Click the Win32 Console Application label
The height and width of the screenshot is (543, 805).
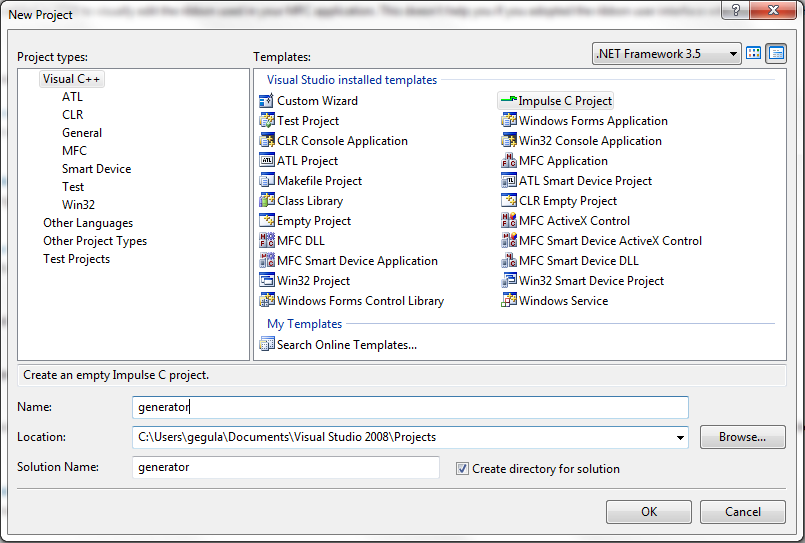[590, 141]
